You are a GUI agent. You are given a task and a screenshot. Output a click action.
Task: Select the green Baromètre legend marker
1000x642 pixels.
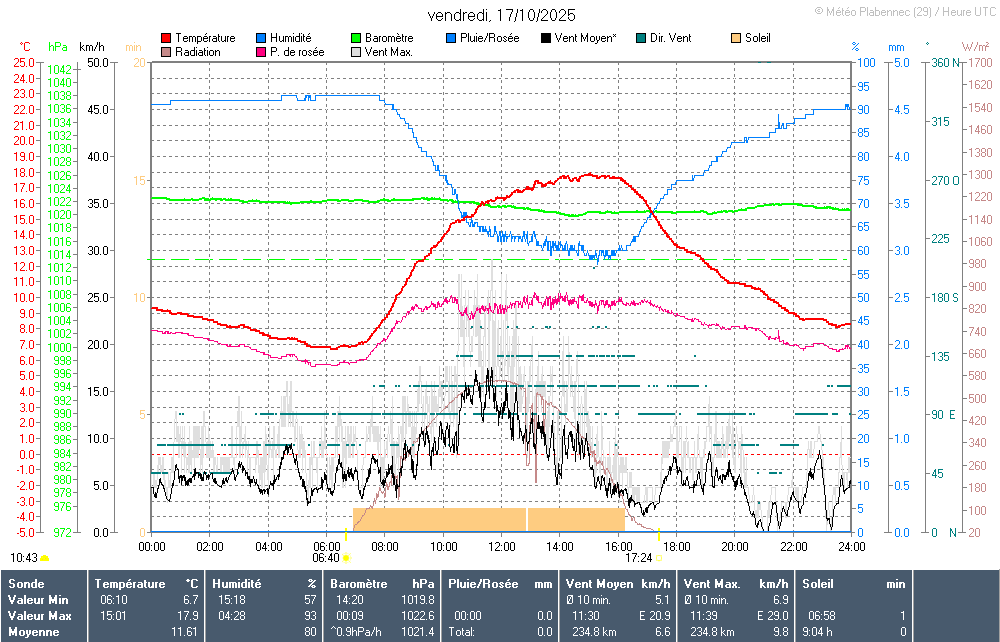pos(356,38)
